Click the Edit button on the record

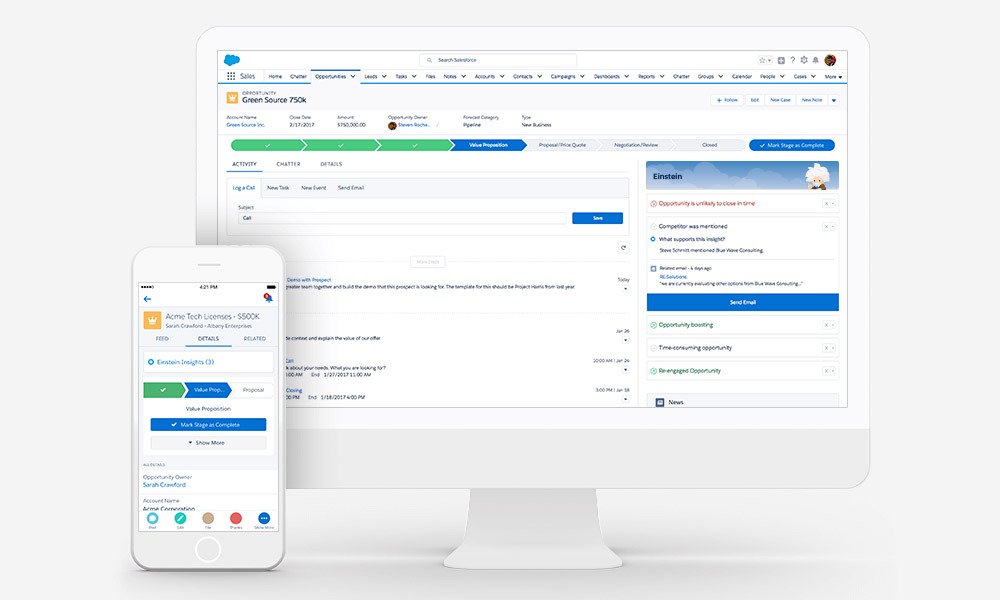754,100
